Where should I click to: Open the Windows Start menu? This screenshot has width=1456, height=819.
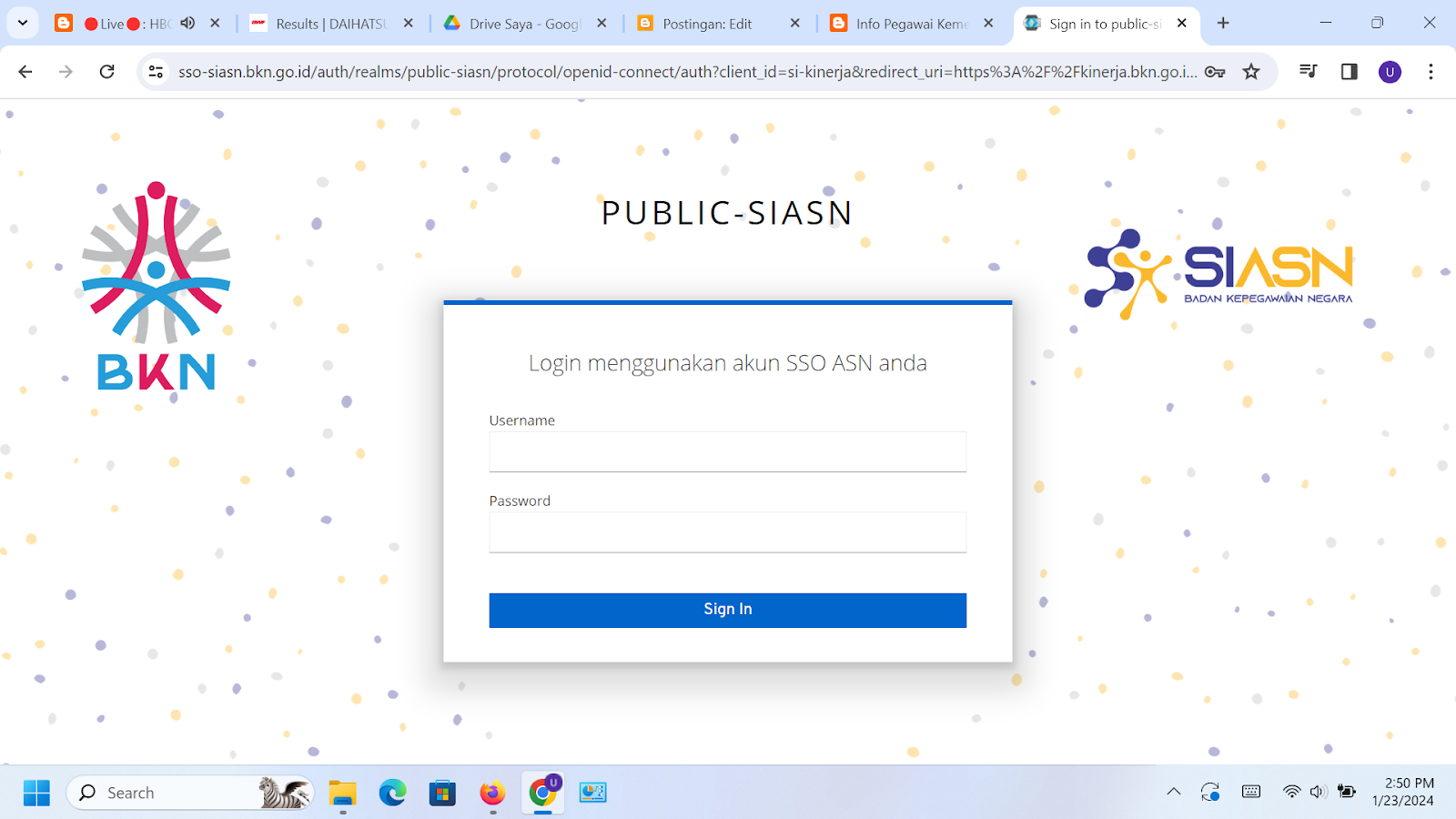(x=36, y=793)
